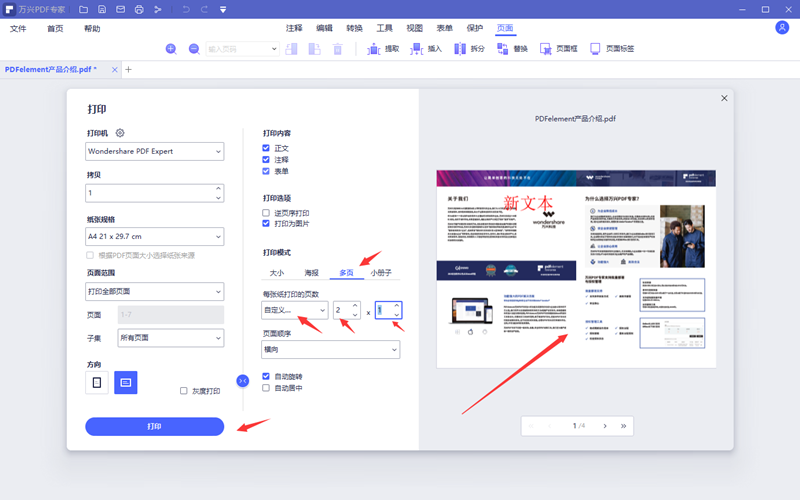Switch to the 小册子 print mode tab
800x500 pixels.
(x=381, y=272)
